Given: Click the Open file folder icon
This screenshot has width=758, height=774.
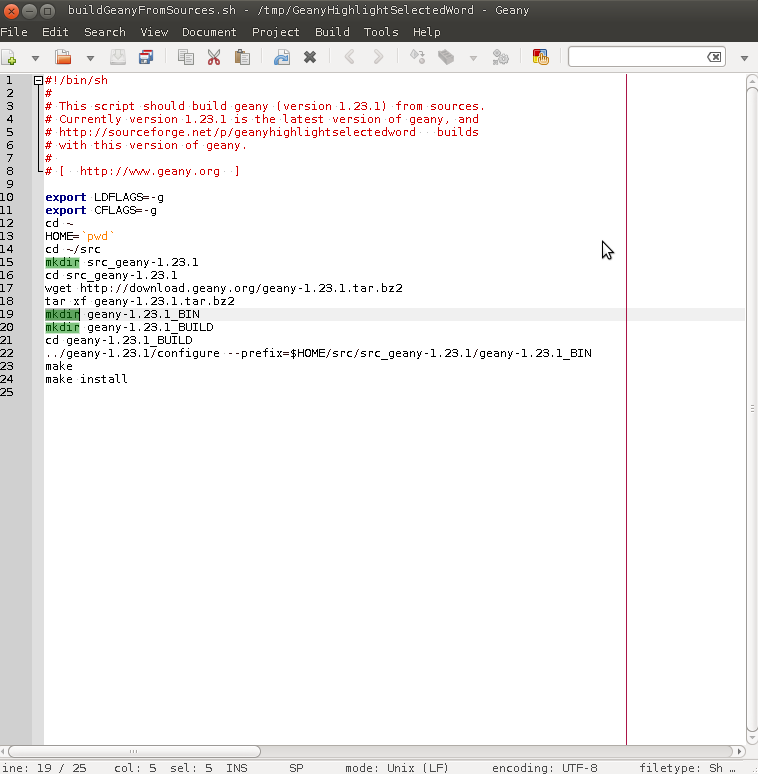Looking at the screenshot, I should click(x=62, y=58).
